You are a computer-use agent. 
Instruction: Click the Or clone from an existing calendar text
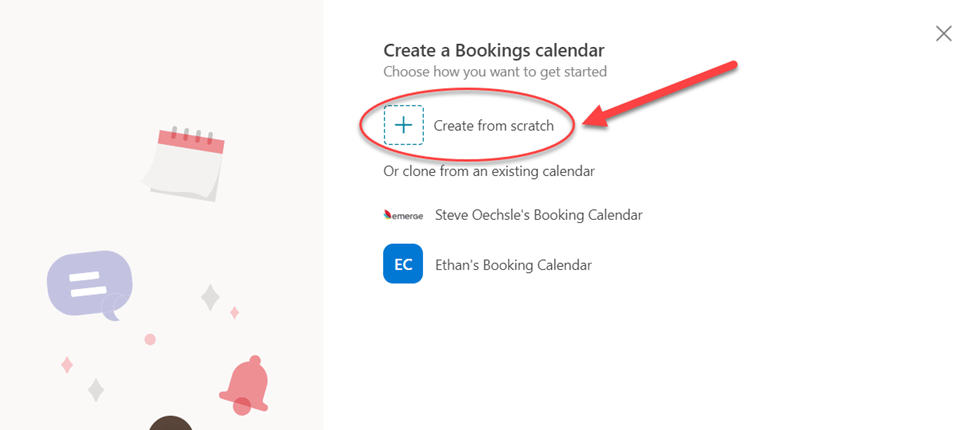(x=489, y=171)
